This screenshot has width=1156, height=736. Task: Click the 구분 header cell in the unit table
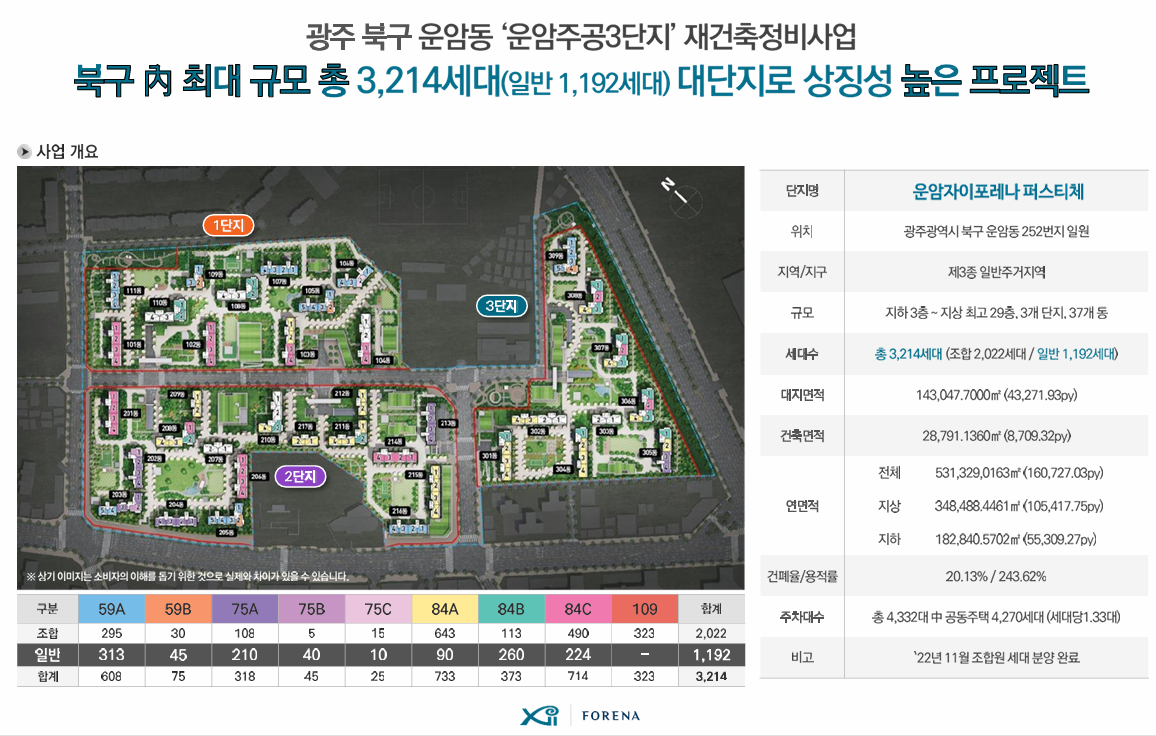tap(47, 609)
